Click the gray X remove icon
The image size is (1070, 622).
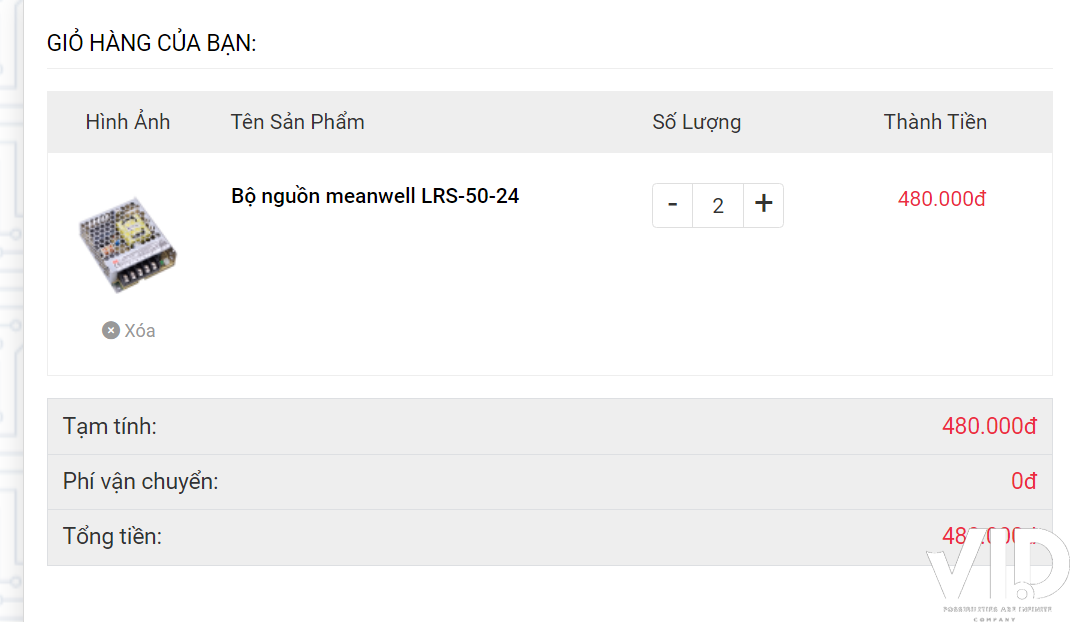(x=111, y=330)
